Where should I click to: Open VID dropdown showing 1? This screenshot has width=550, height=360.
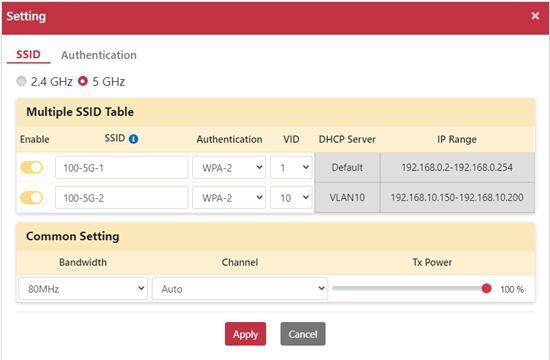[291, 168]
